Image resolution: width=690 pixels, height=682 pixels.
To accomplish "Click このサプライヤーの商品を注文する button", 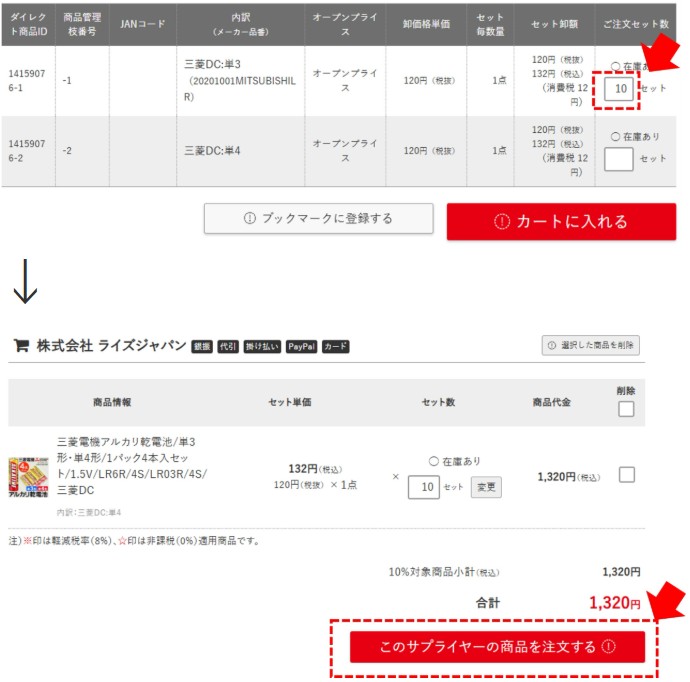I will click(497, 647).
